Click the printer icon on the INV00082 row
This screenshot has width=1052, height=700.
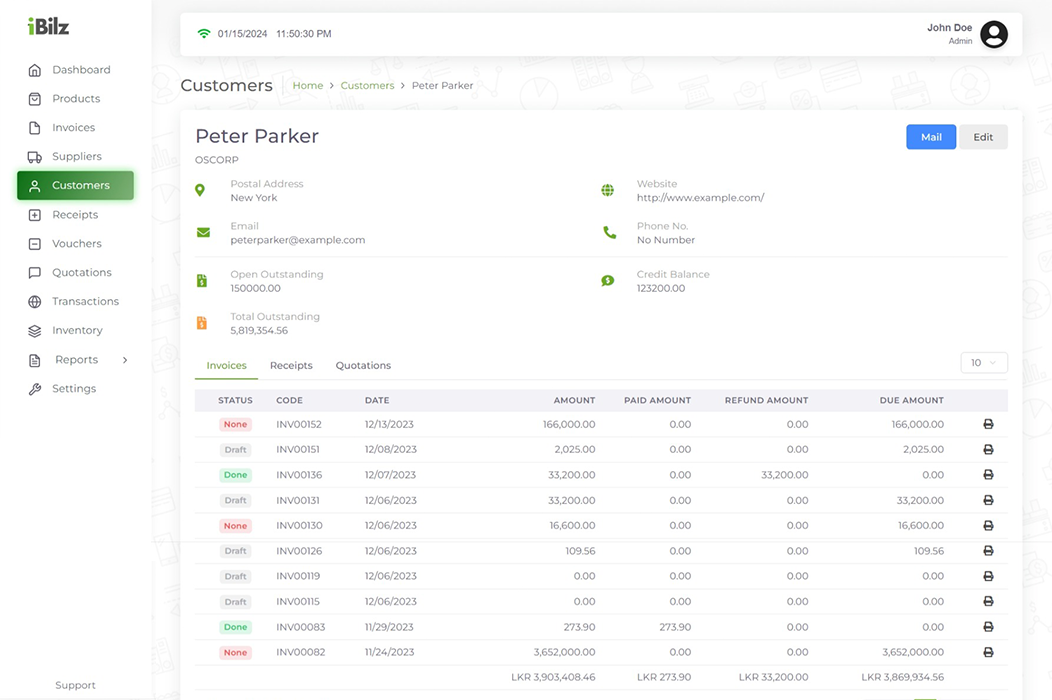pos(988,653)
